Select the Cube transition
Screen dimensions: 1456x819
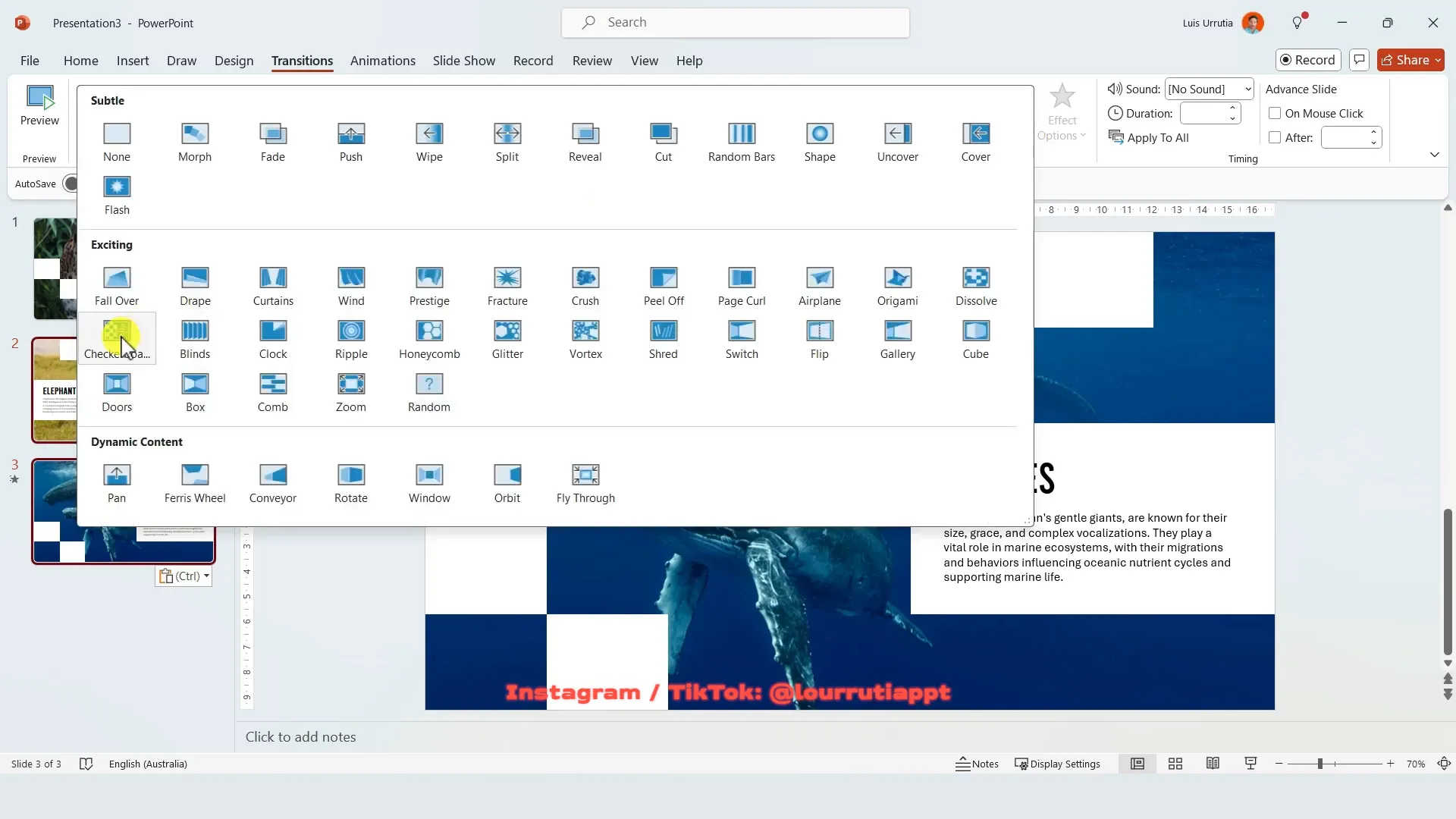976,339
